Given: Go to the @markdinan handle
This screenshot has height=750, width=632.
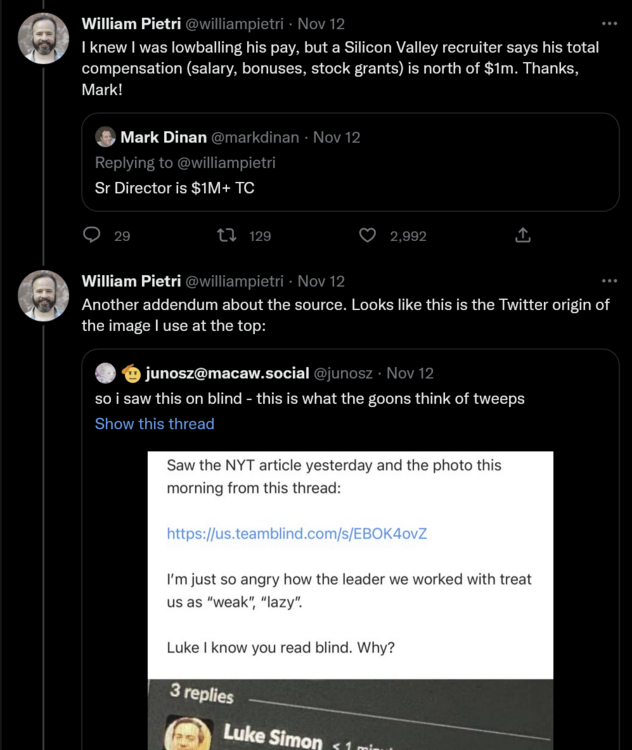Looking at the screenshot, I should click(256, 137).
